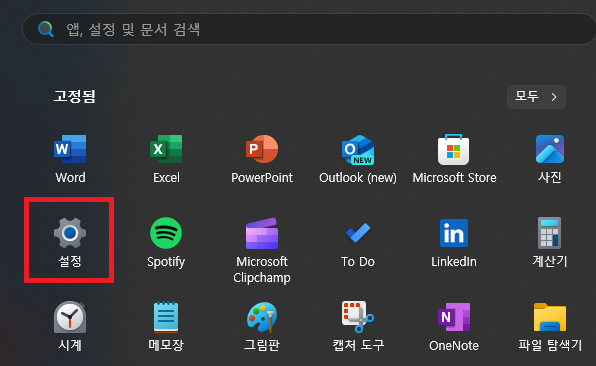Click the search magnifier icon
Viewport: 596px width, 366px height.
click(x=46, y=29)
